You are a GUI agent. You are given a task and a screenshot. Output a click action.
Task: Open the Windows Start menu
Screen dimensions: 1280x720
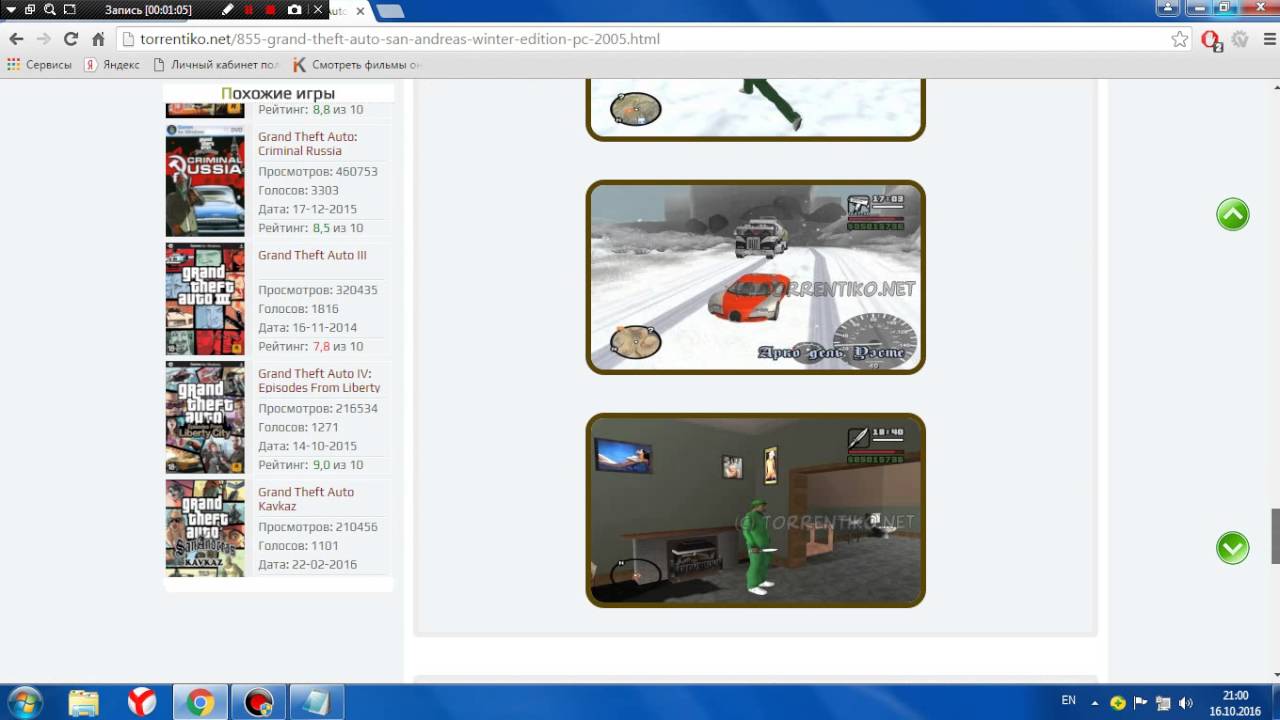(25, 702)
